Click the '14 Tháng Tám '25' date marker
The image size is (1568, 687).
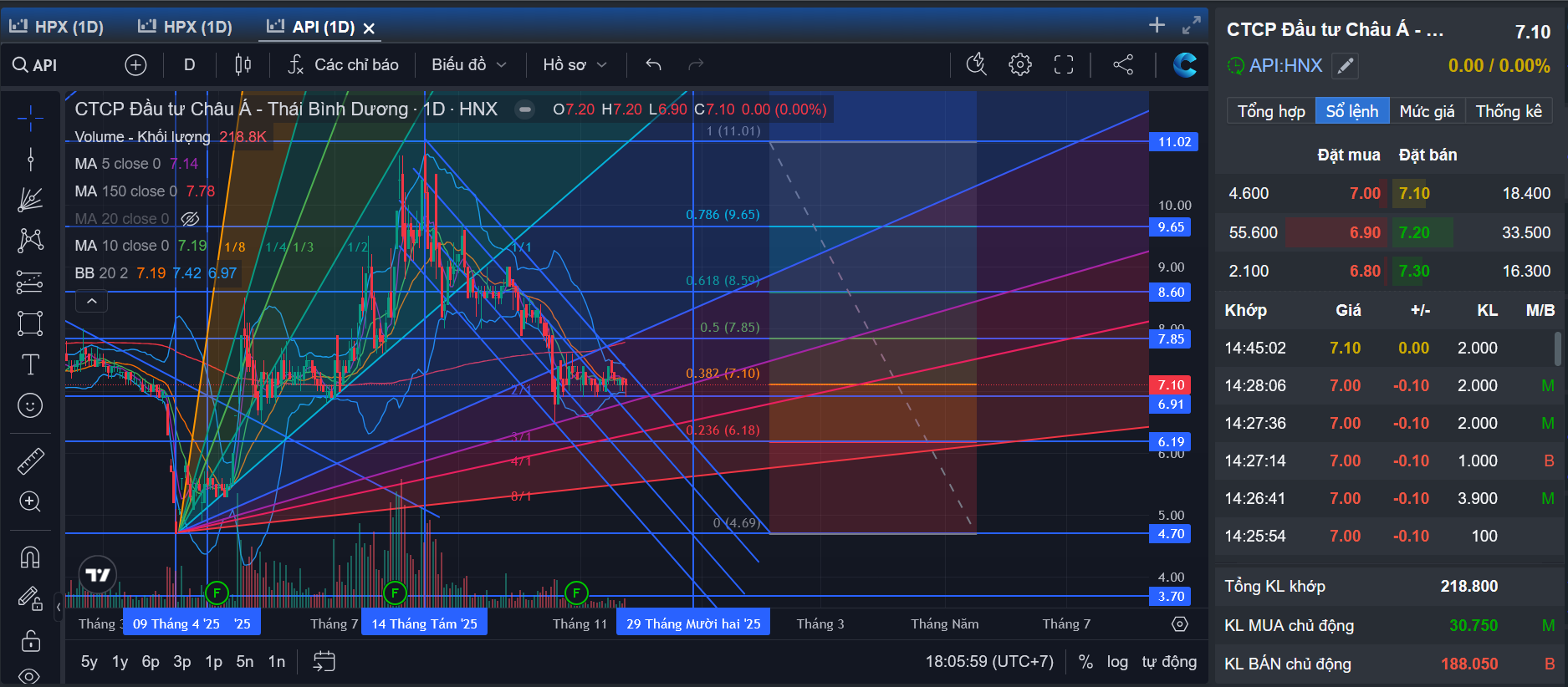(x=425, y=624)
